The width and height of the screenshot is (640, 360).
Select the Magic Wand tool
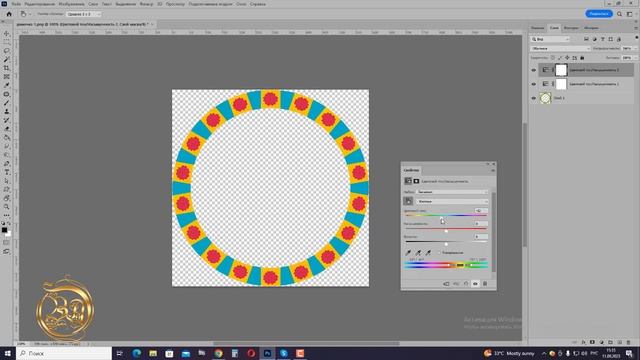(x=7, y=60)
